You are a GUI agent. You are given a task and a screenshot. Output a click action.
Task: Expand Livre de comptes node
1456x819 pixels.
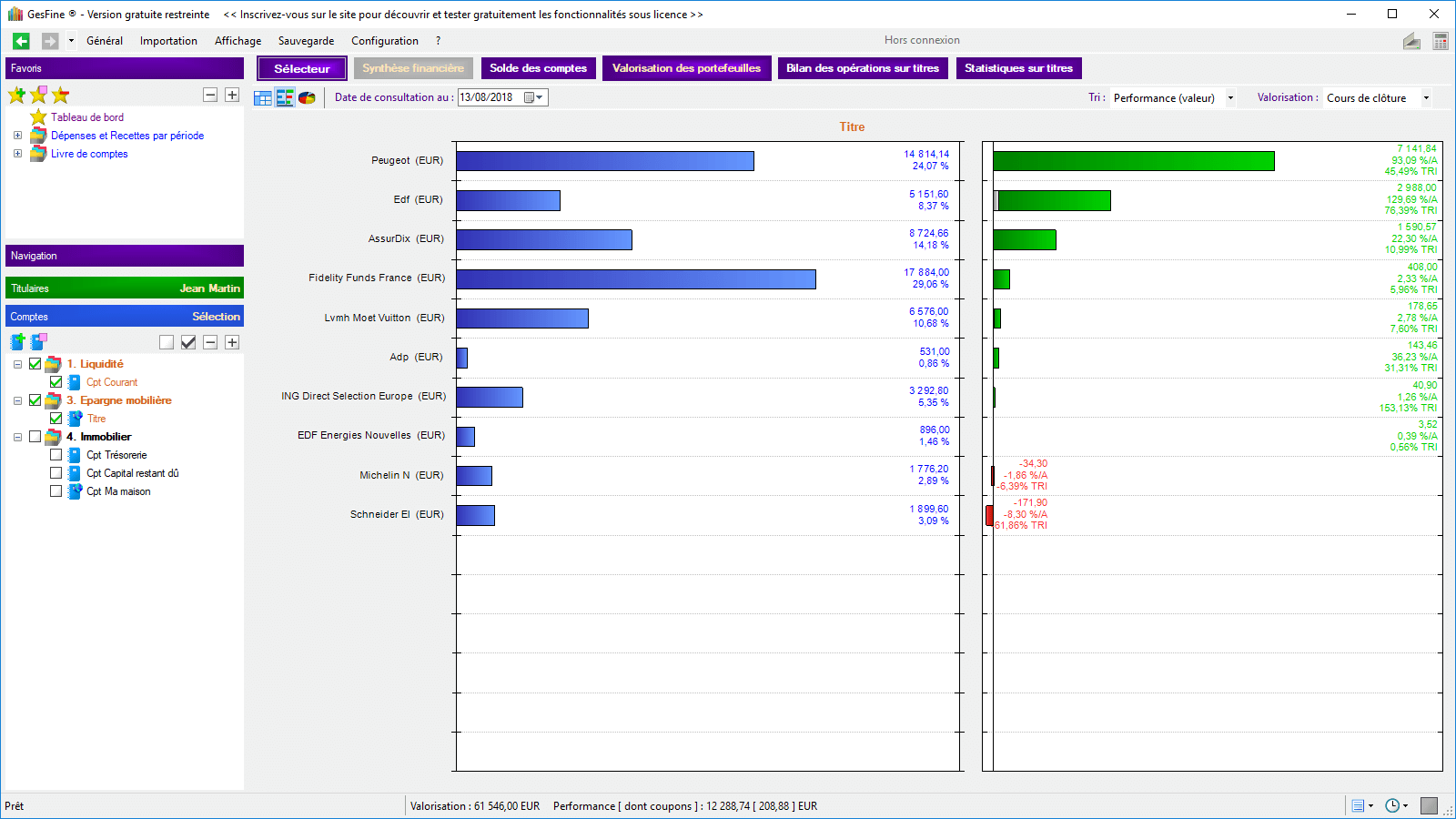[17, 154]
